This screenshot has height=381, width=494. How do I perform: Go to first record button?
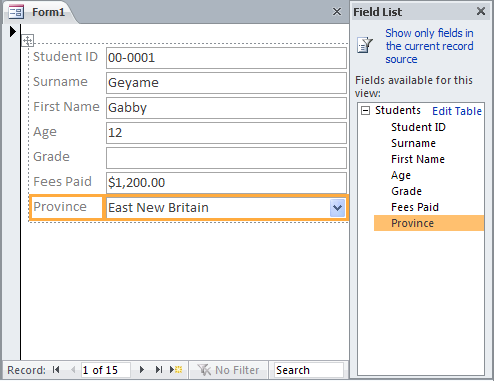(x=56, y=370)
